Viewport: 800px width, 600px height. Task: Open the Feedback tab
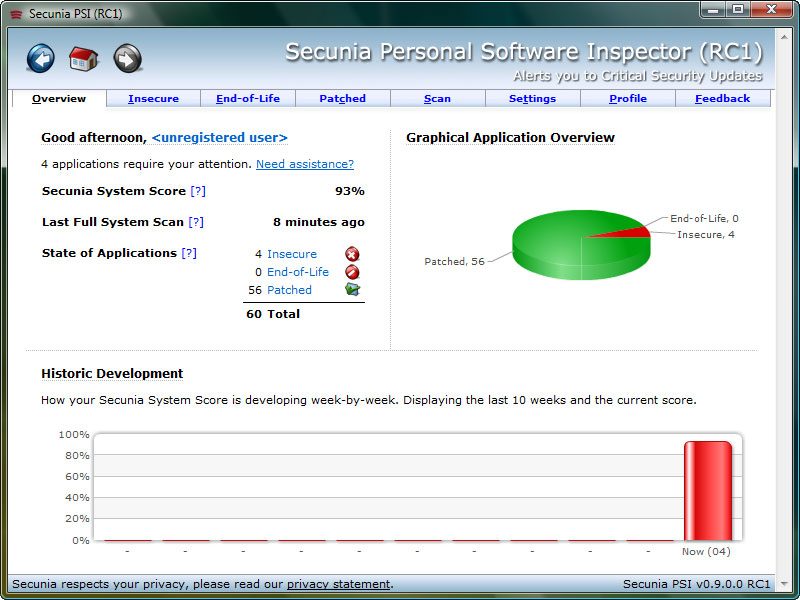pos(723,98)
